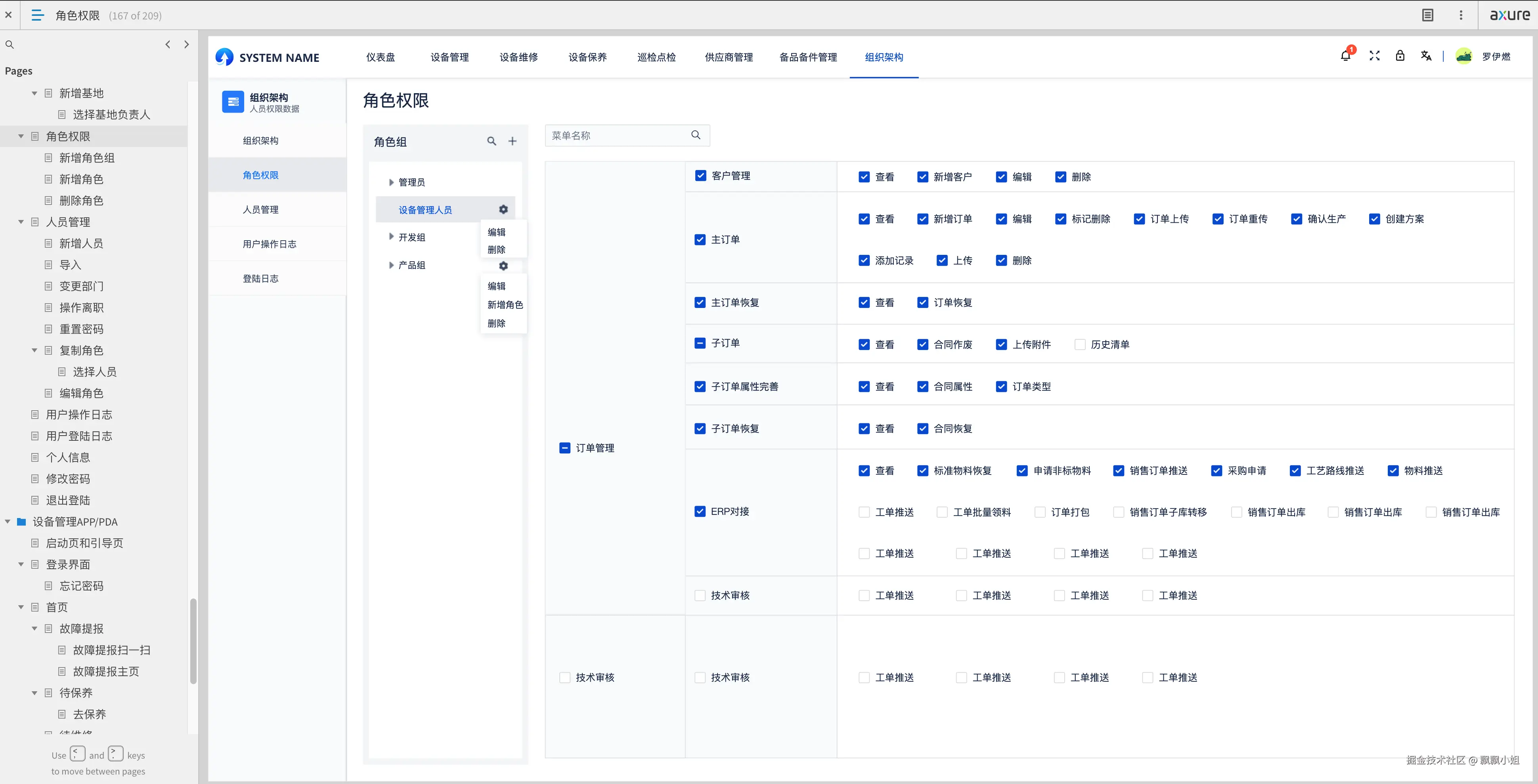The height and width of the screenshot is (784, 1538).
Task: Click the notification bell icon
Action: [x=1345, y=56]
